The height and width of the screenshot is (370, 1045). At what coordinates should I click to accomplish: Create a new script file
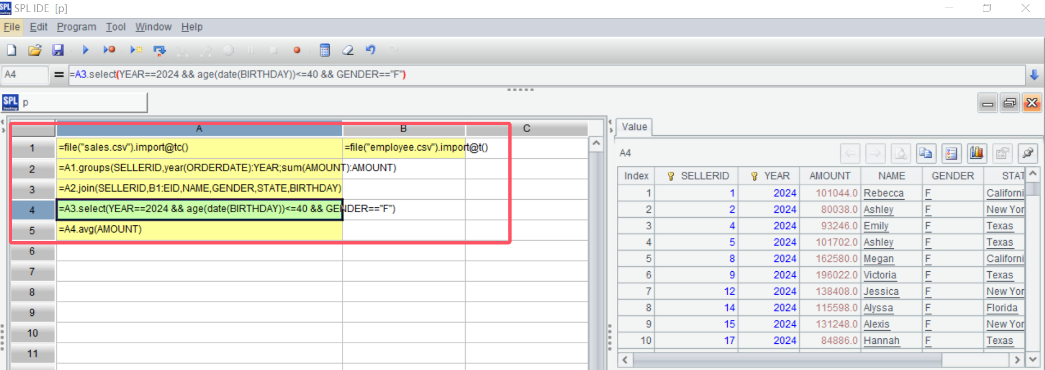click(11, 50)
